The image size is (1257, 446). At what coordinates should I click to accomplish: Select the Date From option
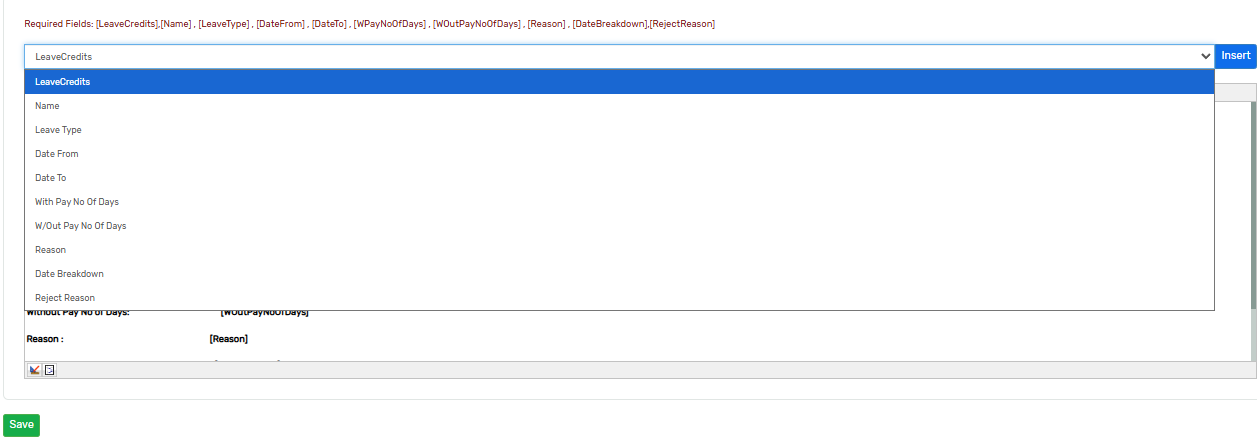pyautogui.click(x=619, y=154)
